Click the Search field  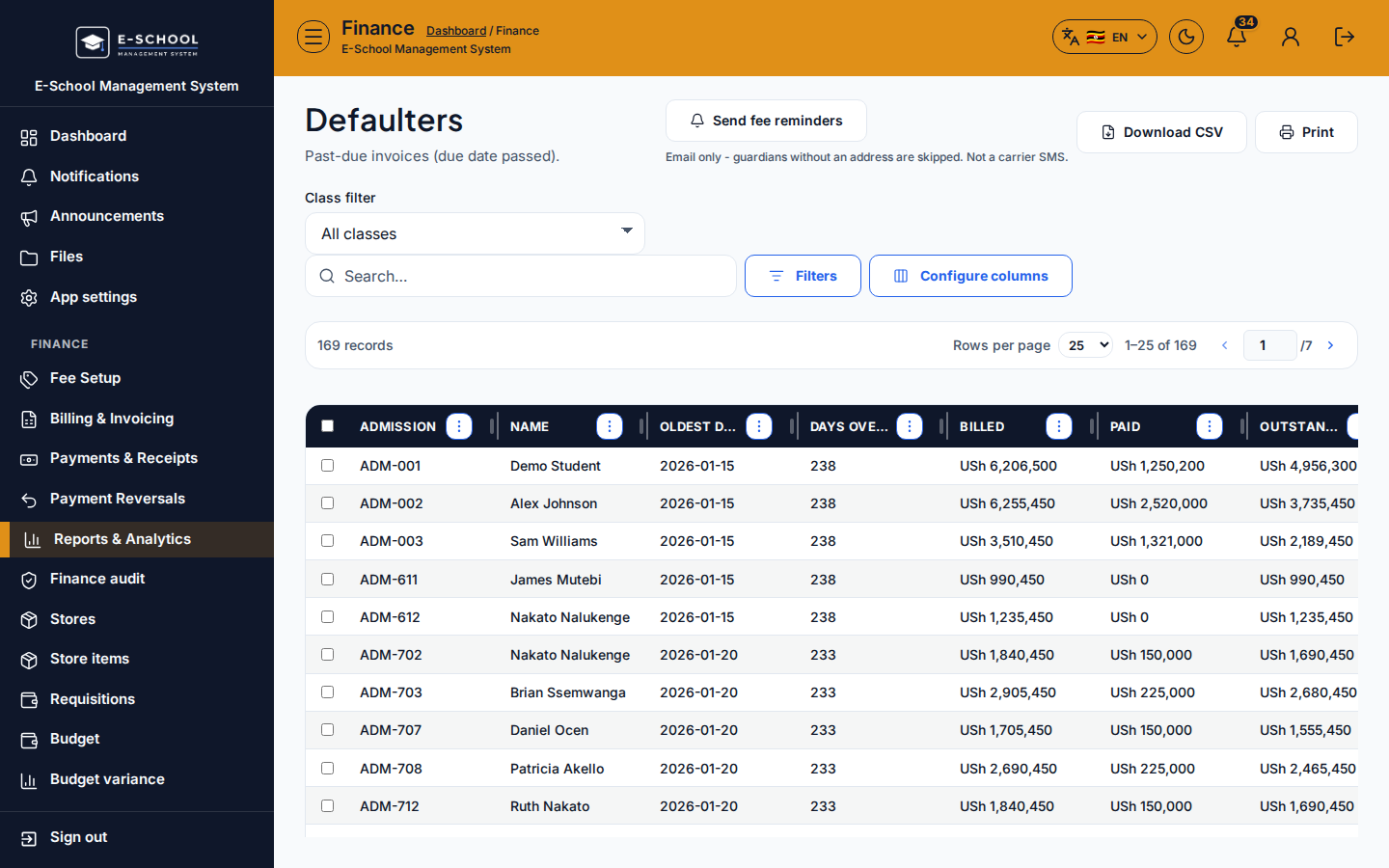click(521, 276)
